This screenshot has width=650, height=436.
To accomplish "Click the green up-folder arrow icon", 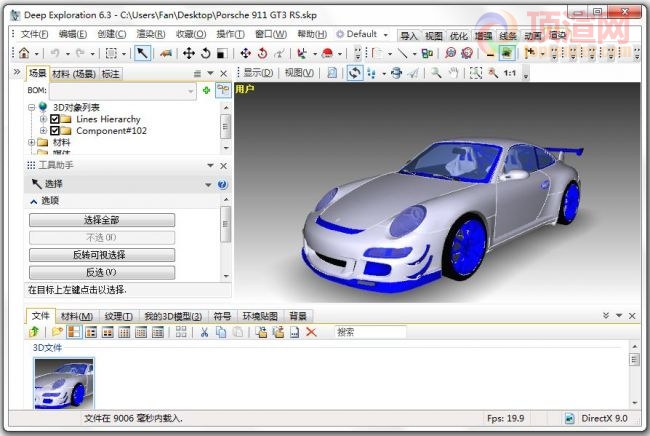I will 34,332.
